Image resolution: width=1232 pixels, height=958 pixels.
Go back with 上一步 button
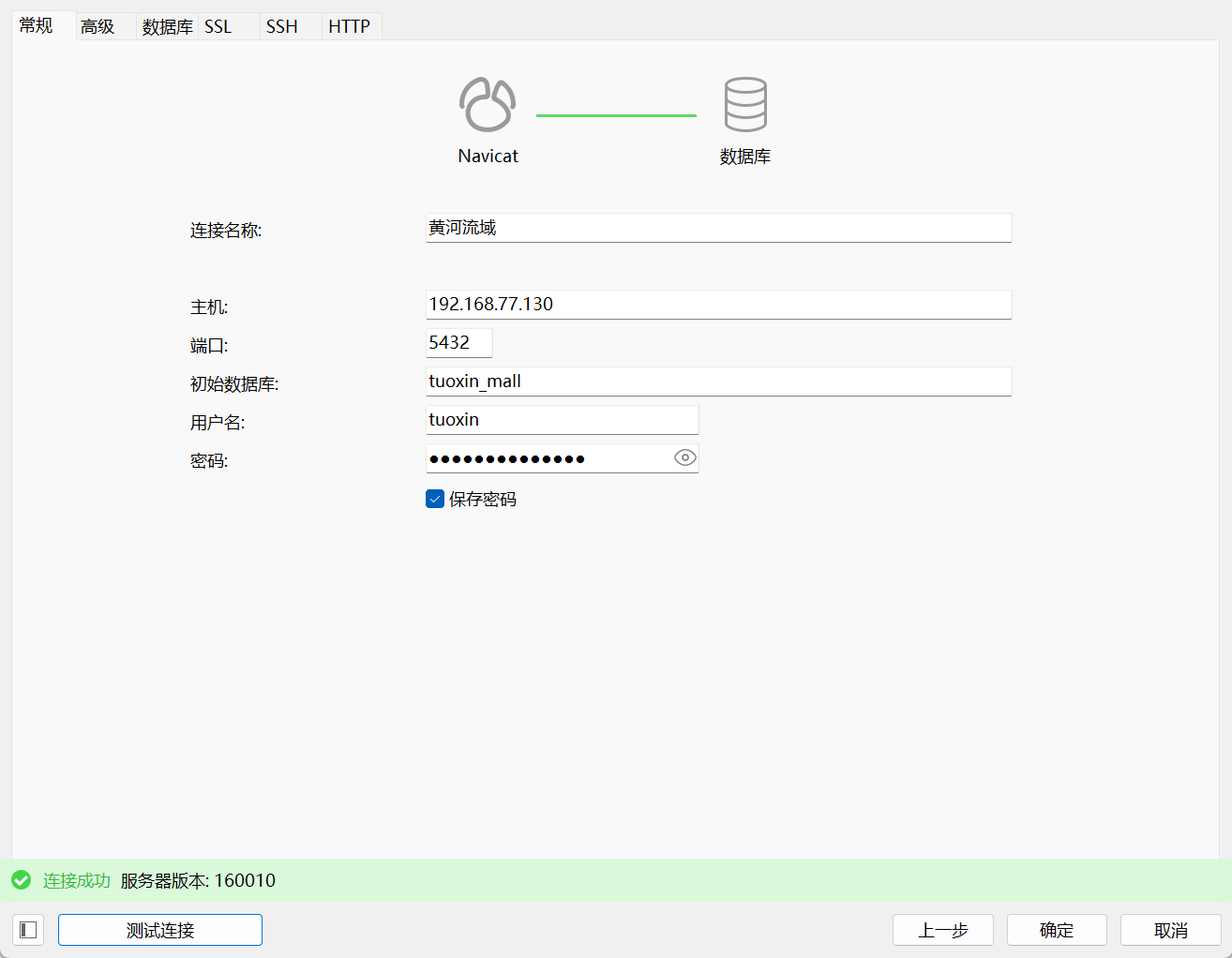(943, 930)
